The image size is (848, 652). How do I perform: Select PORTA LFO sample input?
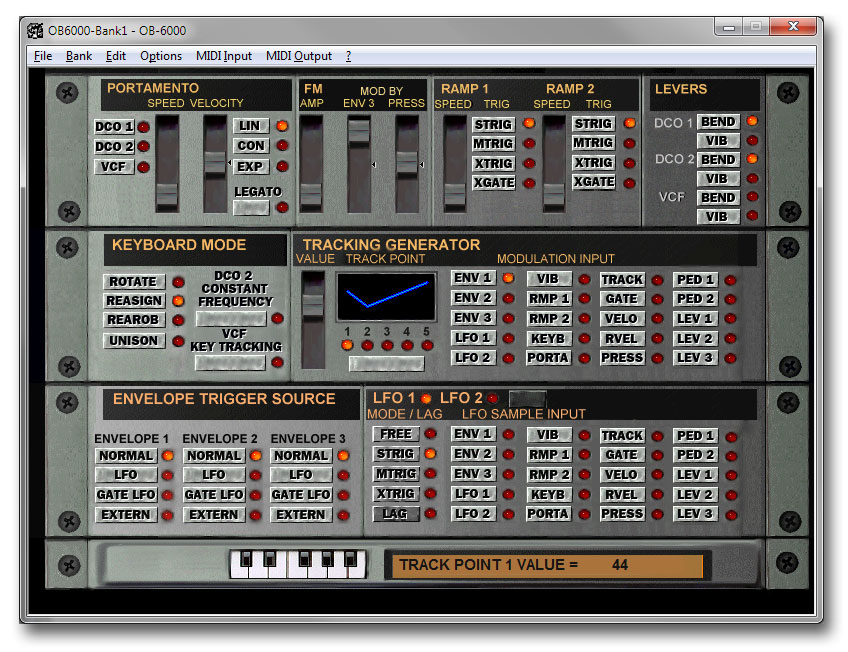548,514
